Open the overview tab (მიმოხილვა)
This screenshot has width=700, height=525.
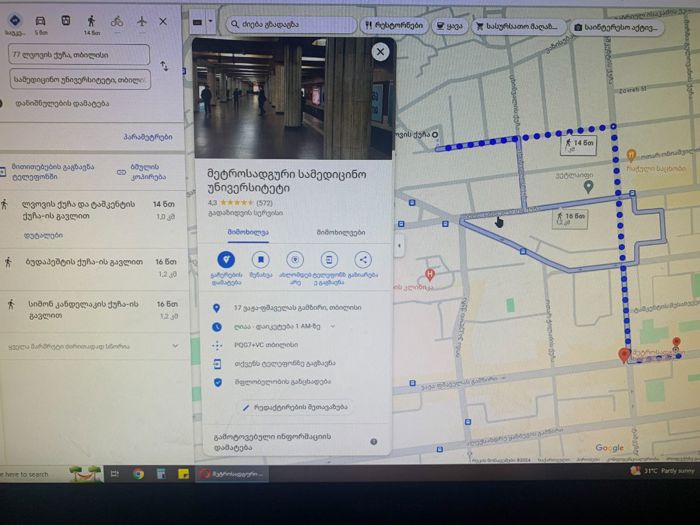248,232
